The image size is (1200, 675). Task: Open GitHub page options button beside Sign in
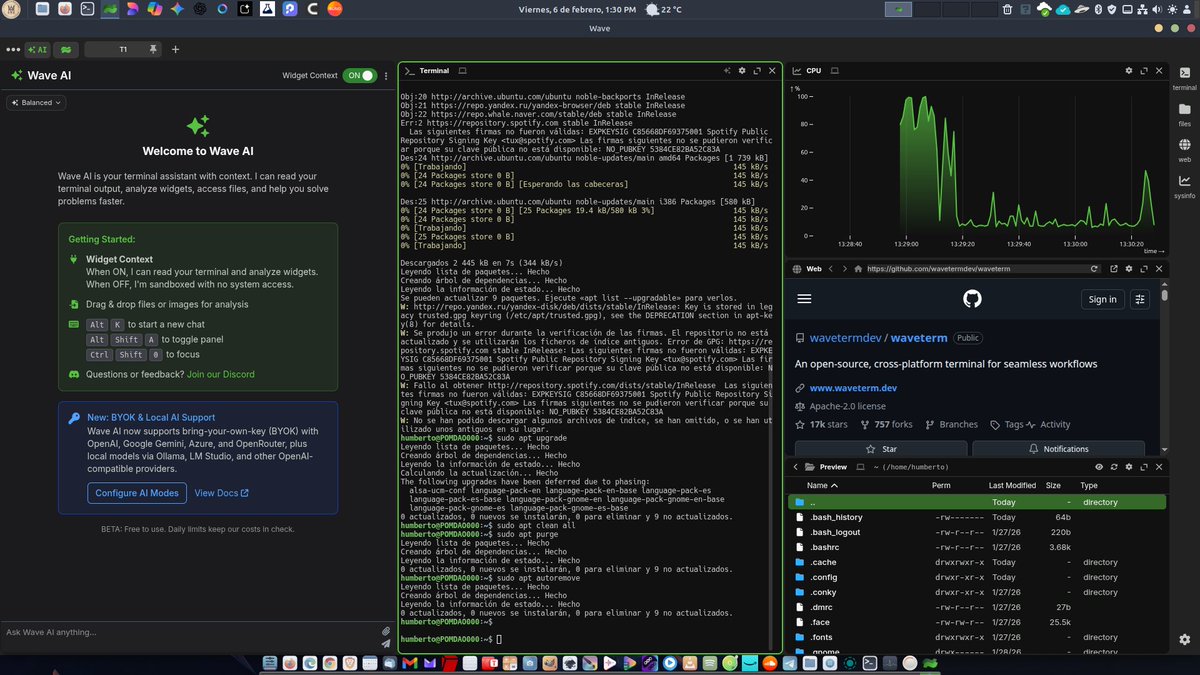point(1141,299)
